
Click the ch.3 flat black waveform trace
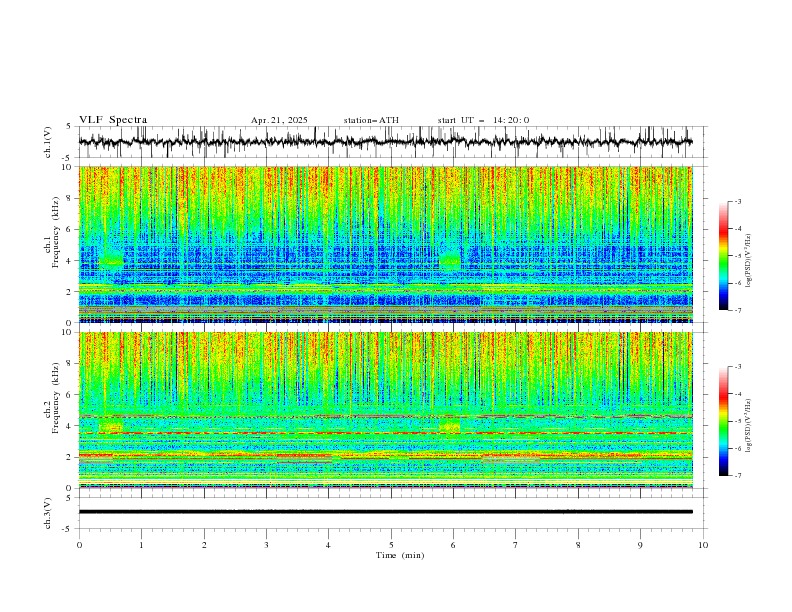(385, 512)
